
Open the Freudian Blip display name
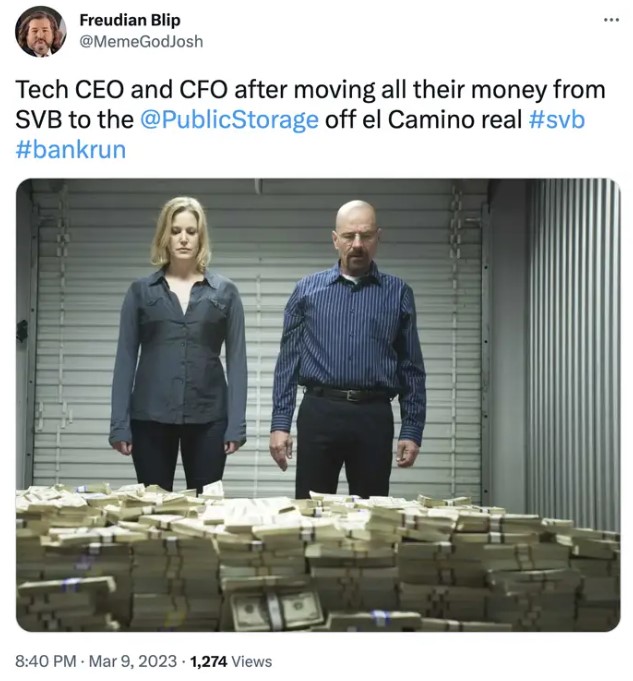click(x=129, y=20)
